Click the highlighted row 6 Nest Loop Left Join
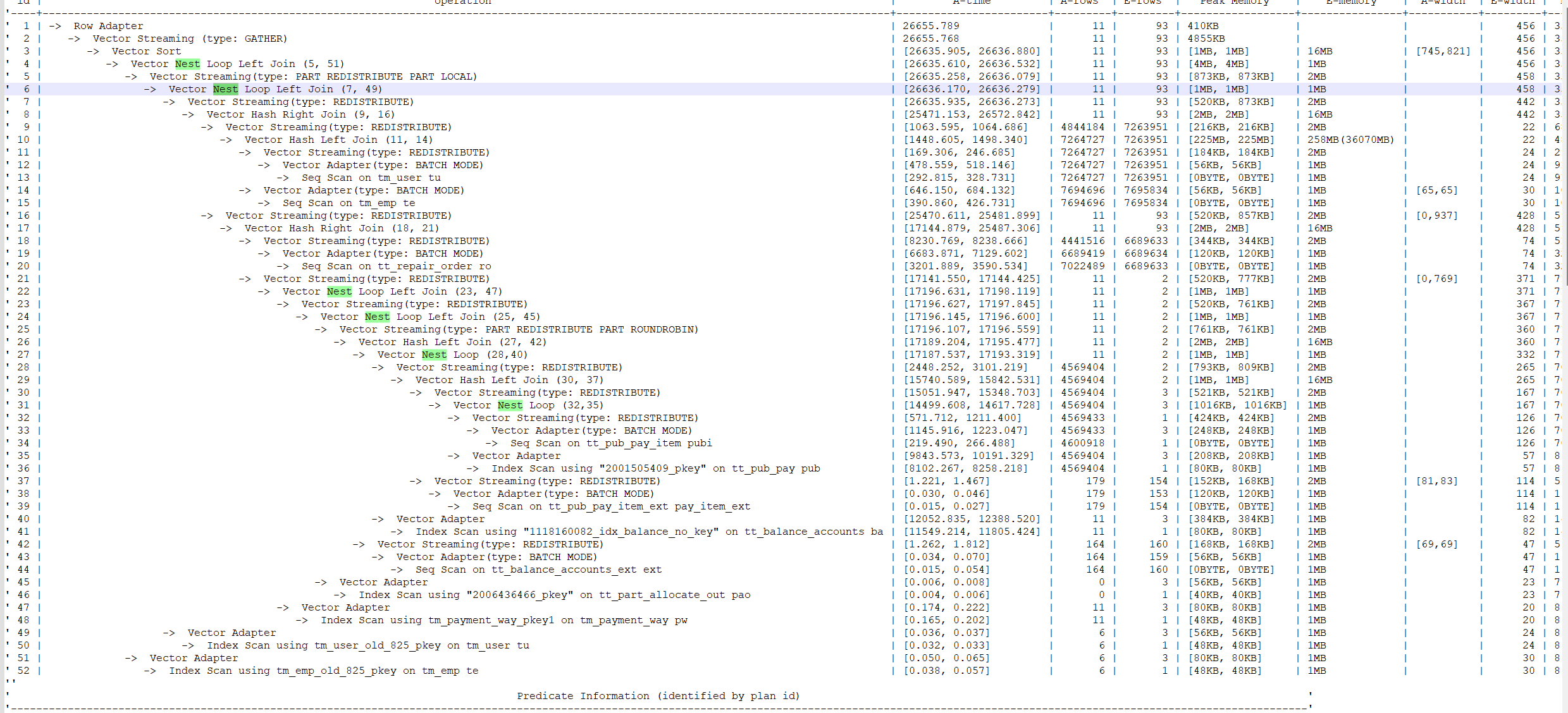1568x713 pixels. tap(275, 89)
